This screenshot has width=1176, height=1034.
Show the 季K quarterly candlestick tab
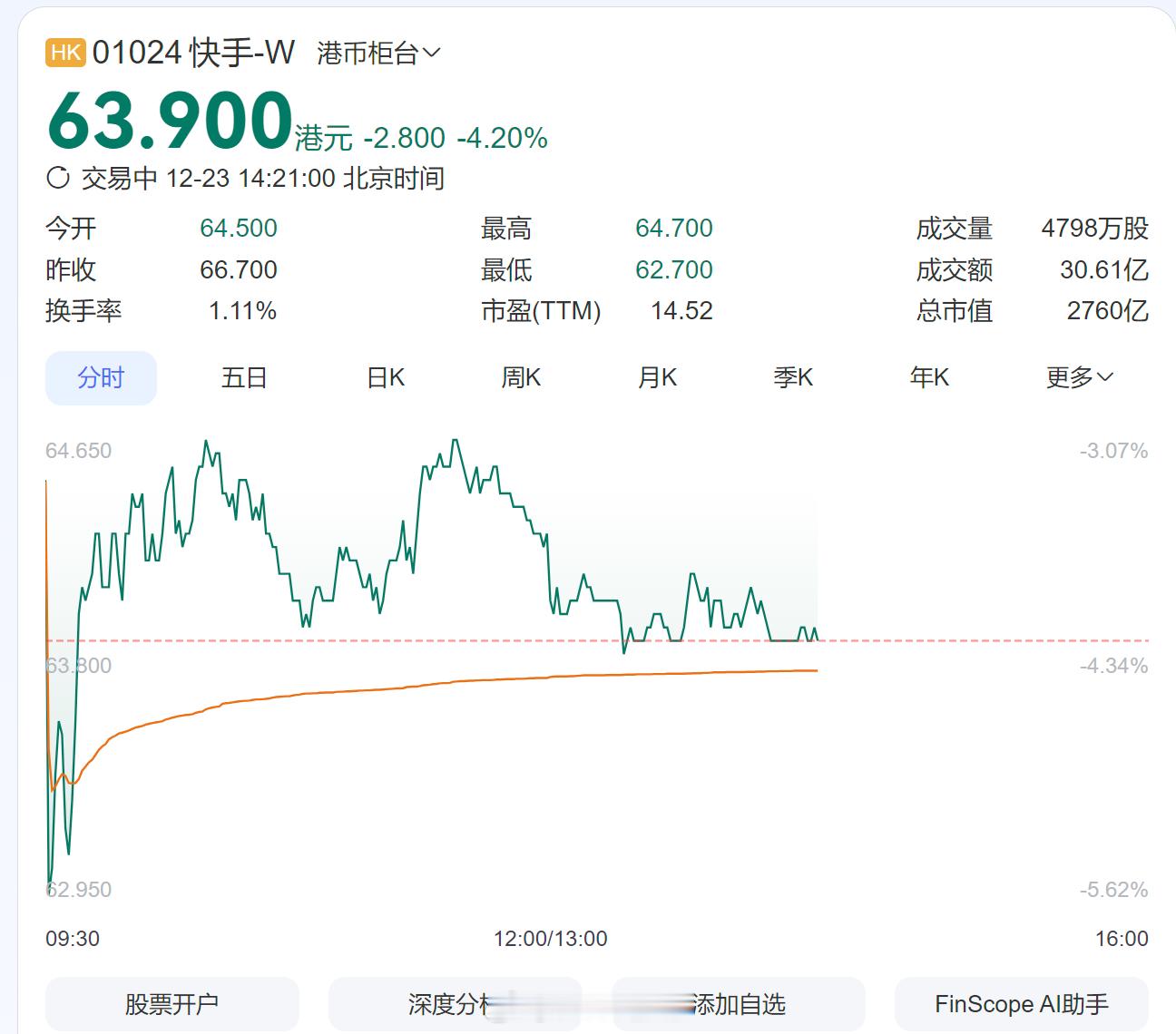tap(793, 377)
